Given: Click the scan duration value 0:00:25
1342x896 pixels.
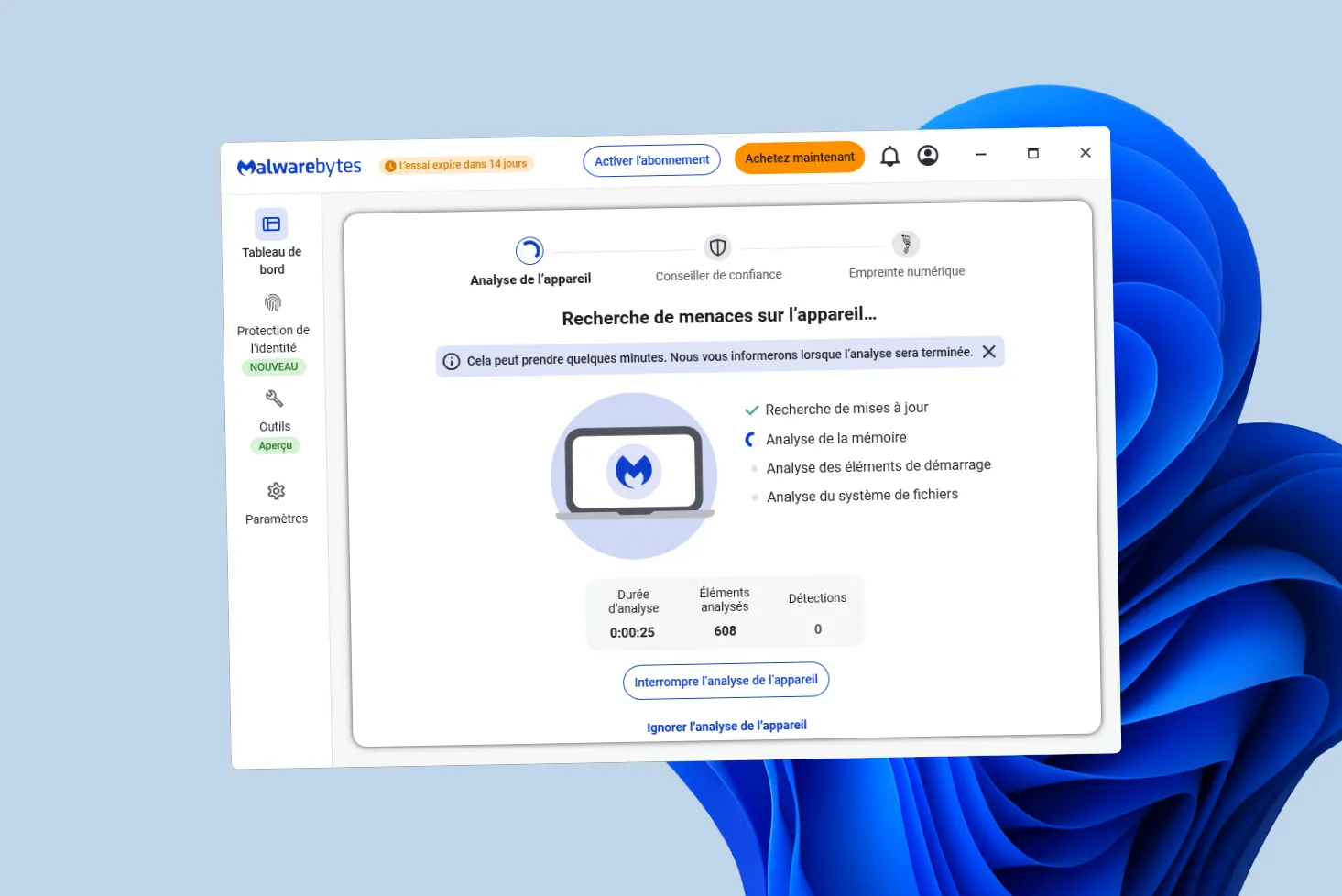Looking at the screenshot, I should click(632, 632).
